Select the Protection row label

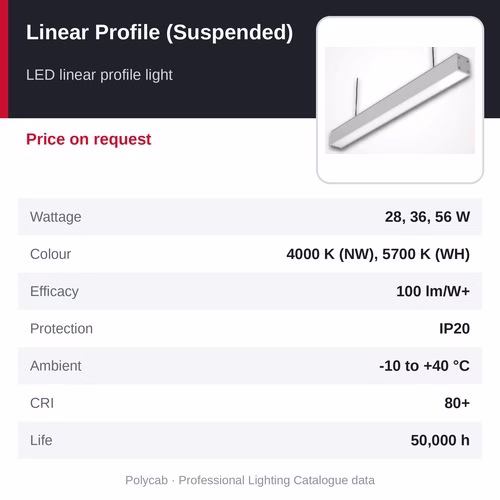pos(61,329)
